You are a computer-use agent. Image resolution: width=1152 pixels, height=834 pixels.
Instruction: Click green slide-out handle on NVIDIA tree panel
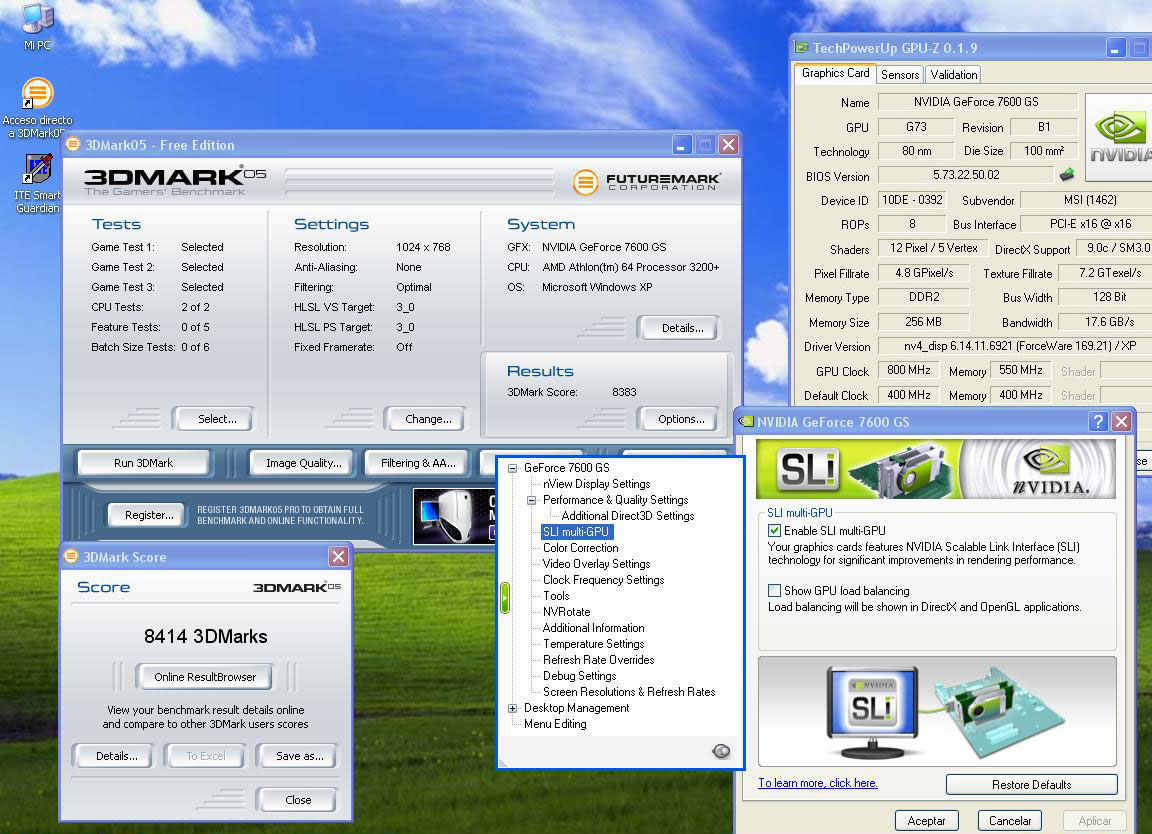[x=505, y=598]
